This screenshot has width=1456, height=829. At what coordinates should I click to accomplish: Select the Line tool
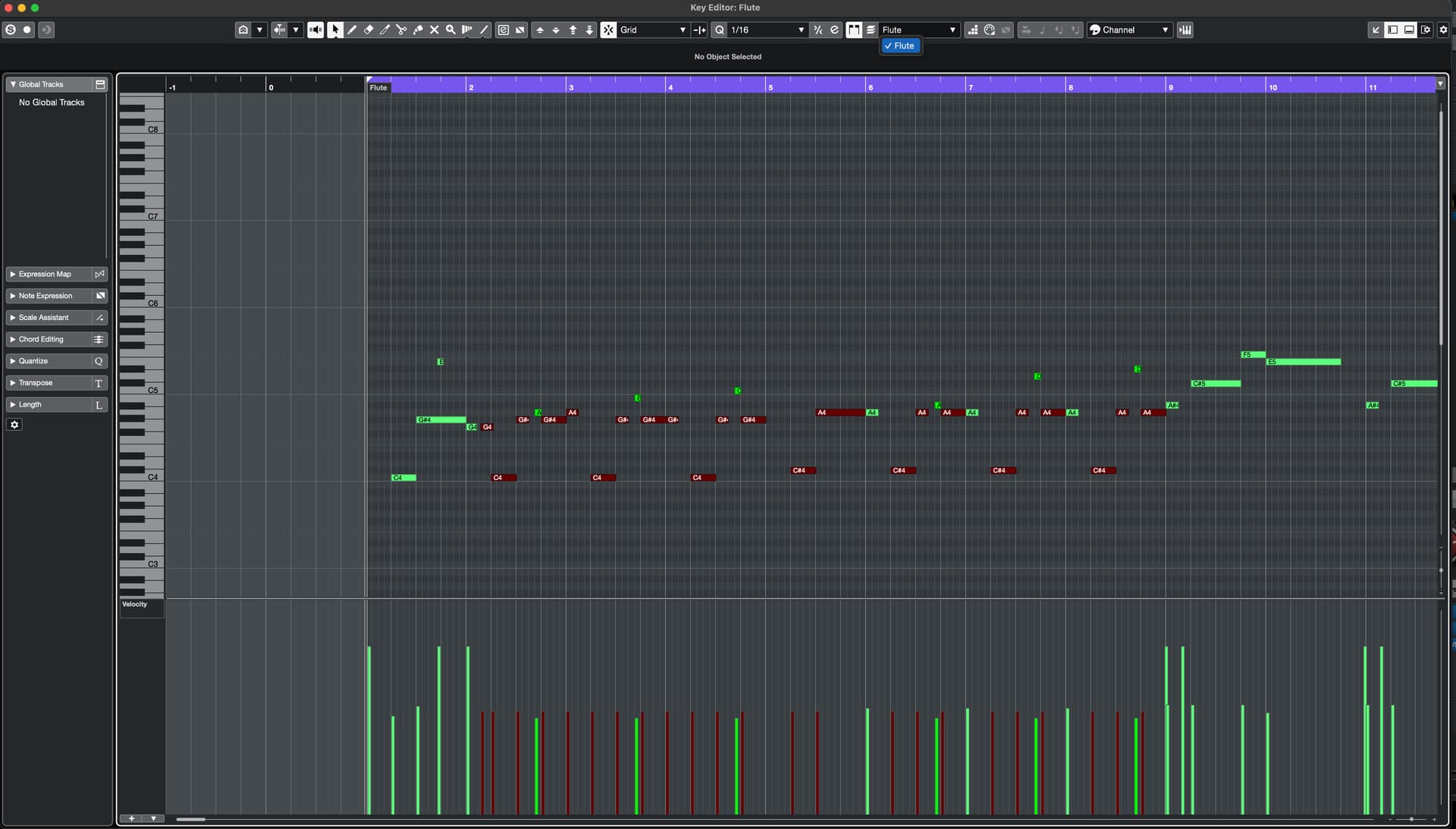tap(483, 30)
